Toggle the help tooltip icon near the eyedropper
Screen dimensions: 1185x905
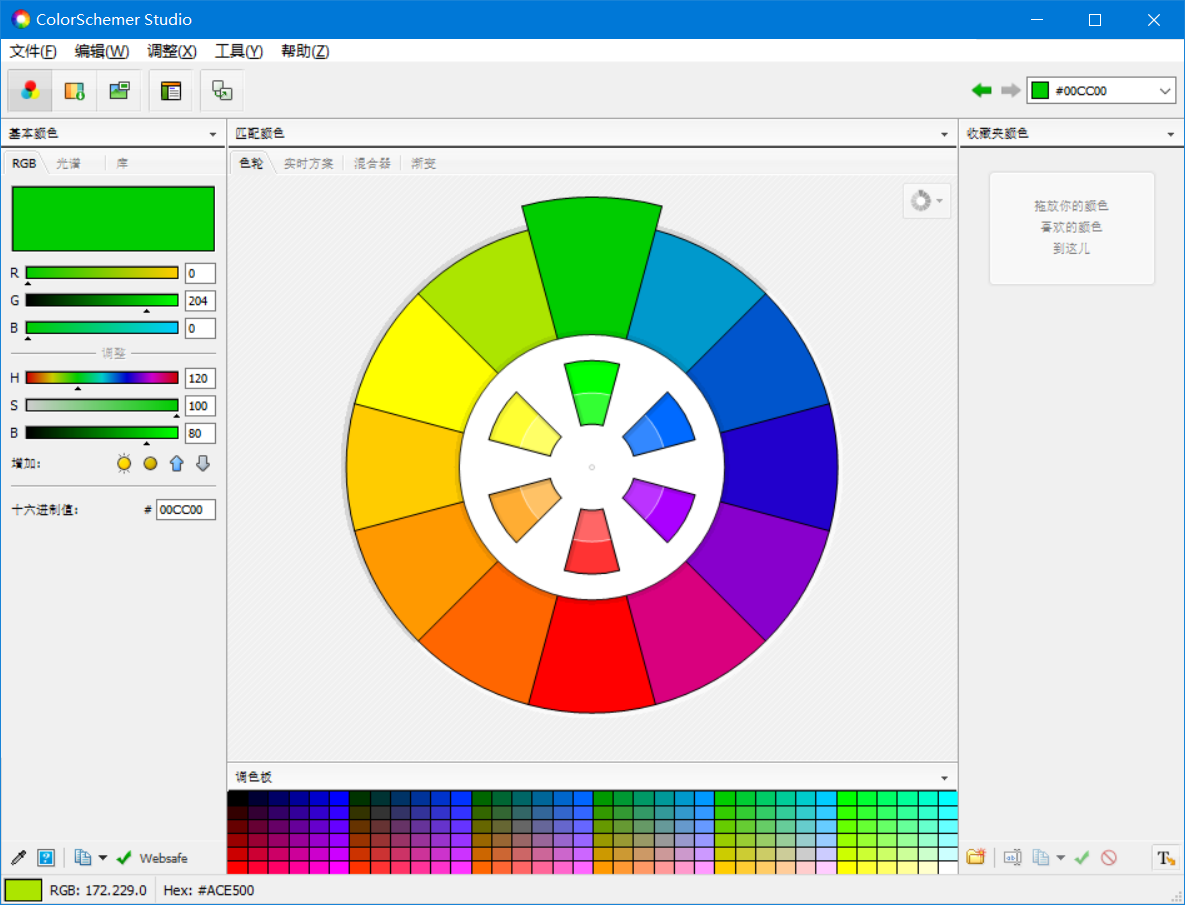[46, 857]
